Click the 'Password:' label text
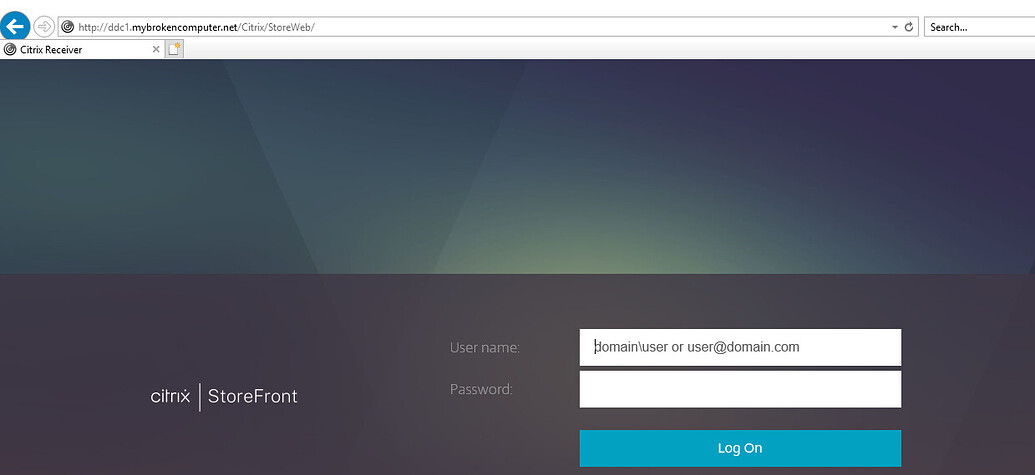 481,390
